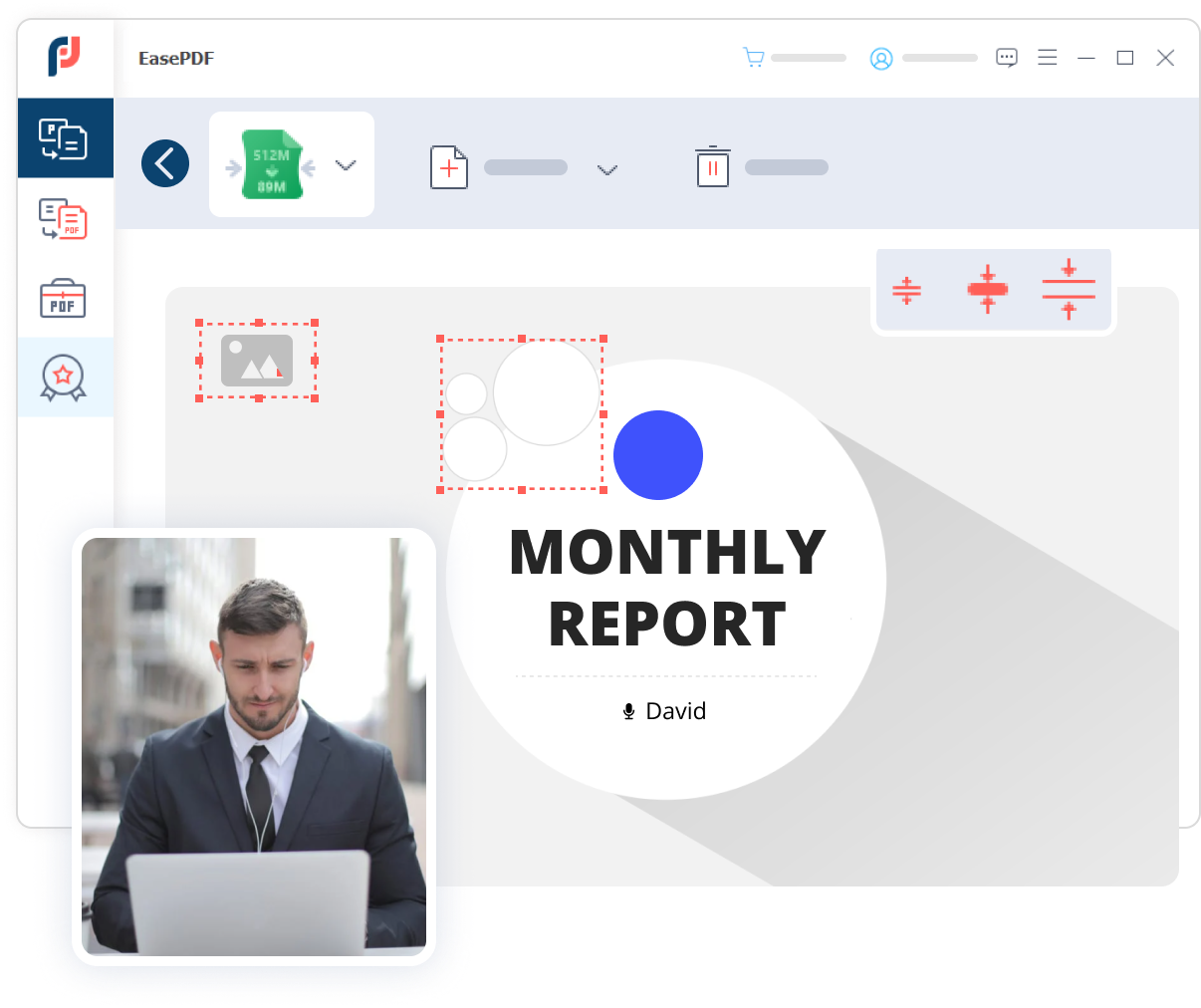This screenshot has height=1008, width=1201.
Task: Click the microphone icon next to David
Action: click(x=627, y=711)
